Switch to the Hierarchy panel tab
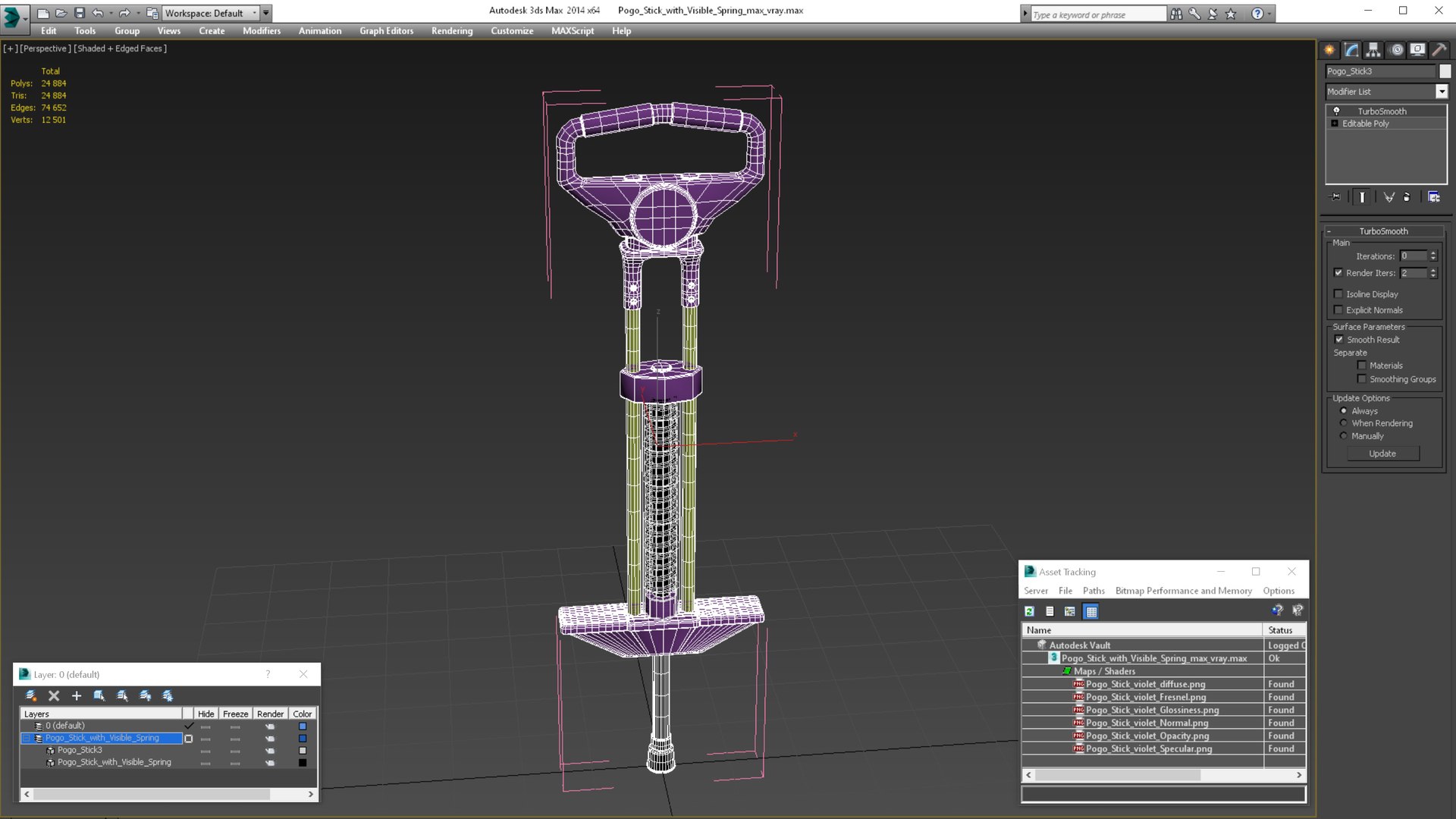Image resolution: width=1456 pixels, height=819 pixels. [1373, 50]
